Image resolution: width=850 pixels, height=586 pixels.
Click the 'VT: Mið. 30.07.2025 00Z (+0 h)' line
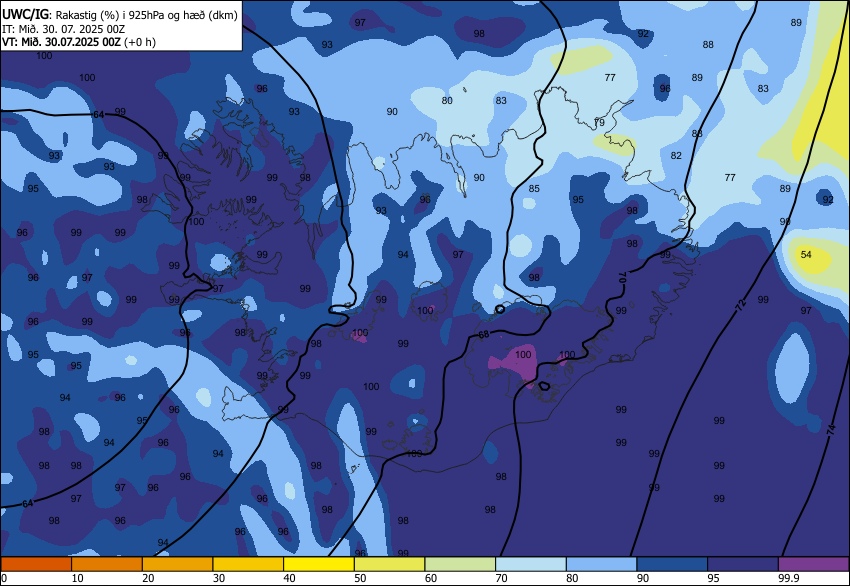tap(79, 42)
